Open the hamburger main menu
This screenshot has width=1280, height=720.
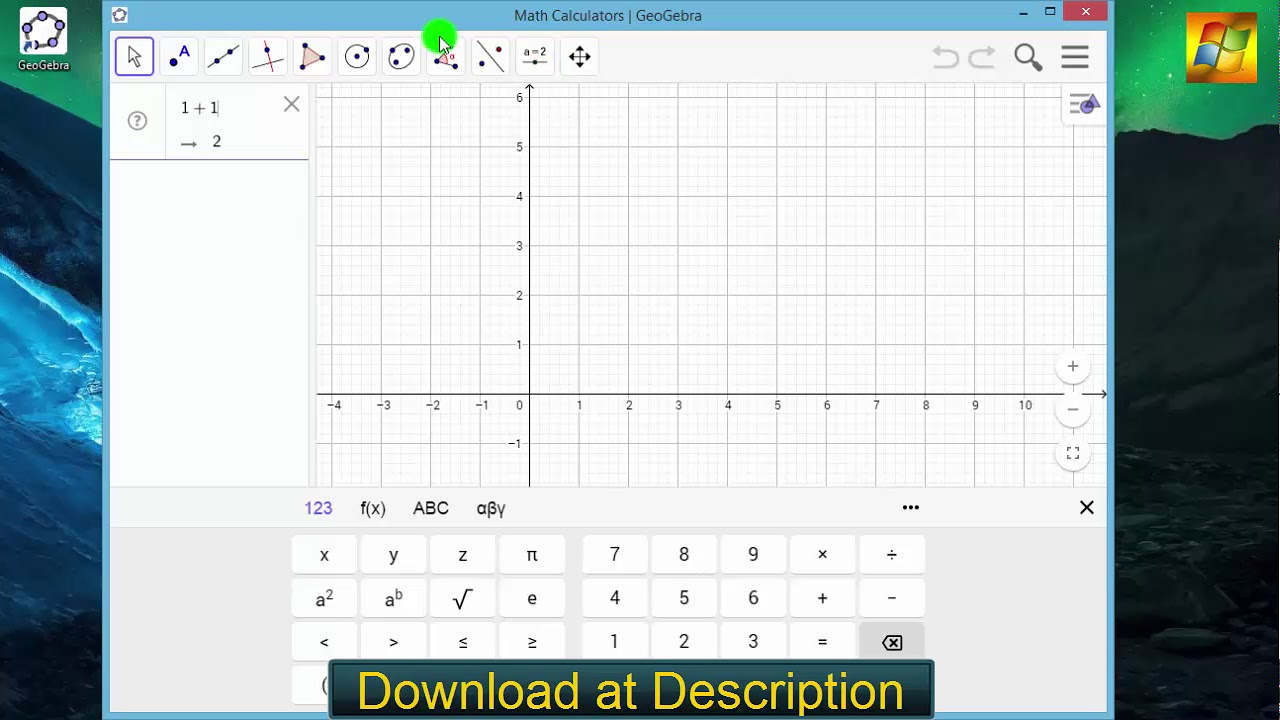pyautogui.click(x=1075, y=57)
